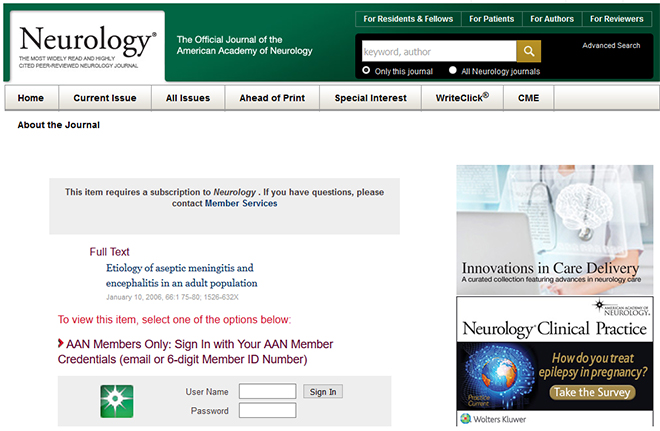Click the Take the Survey button

592,392
